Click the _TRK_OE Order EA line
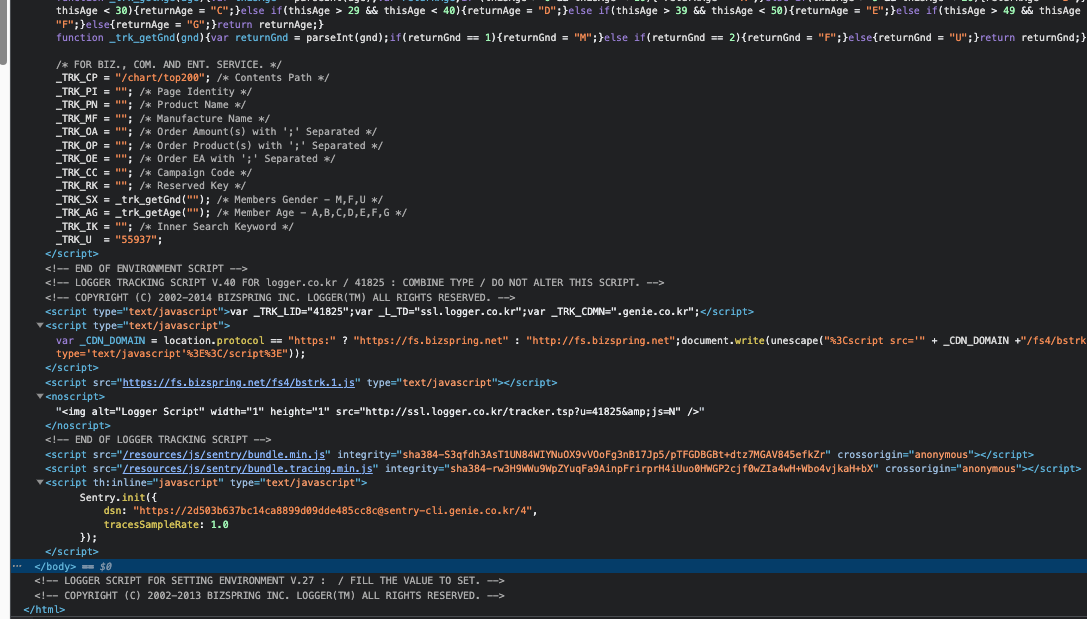The image size is (1087, 619). (195, 159)
